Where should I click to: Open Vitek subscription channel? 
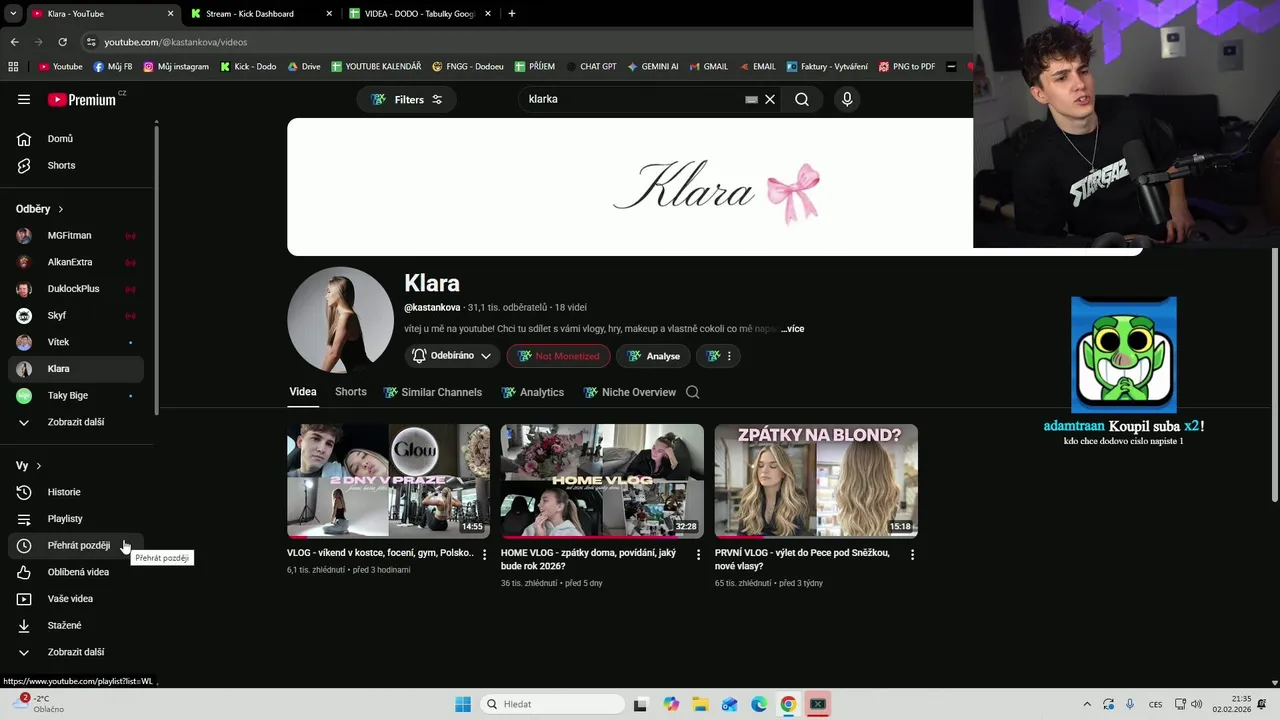pos(76,342)
